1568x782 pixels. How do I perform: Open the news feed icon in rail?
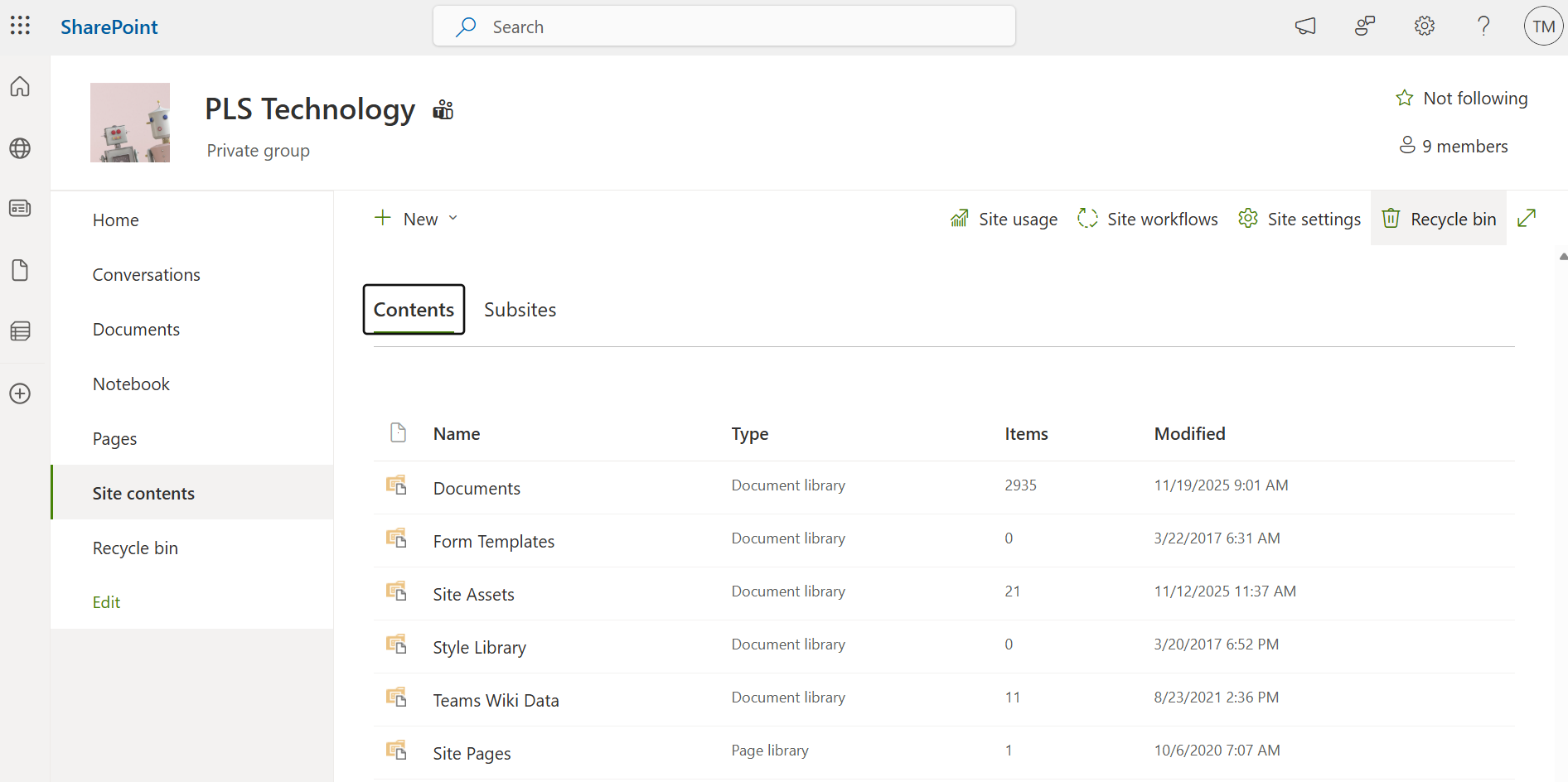pyautogui.click(x=20, y=208)
